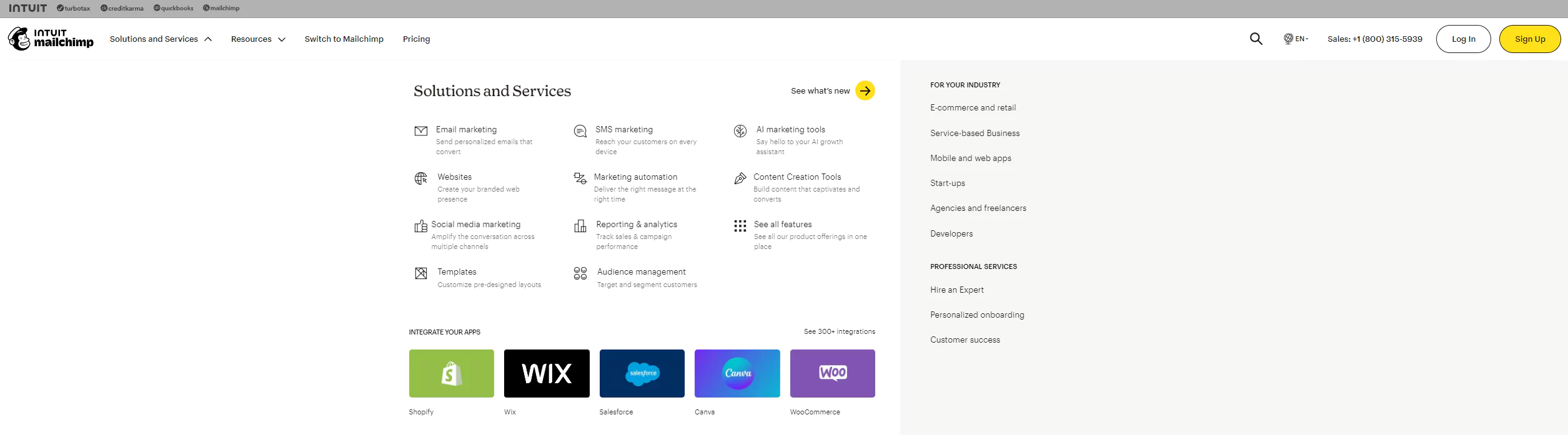
Task: Select Start-ups industry link
Action: pyautogui.click(x=948, y=183)
